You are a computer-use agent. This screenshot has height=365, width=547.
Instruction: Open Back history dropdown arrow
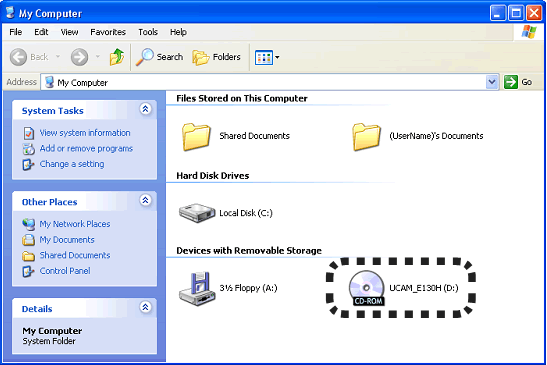(58, 57)
